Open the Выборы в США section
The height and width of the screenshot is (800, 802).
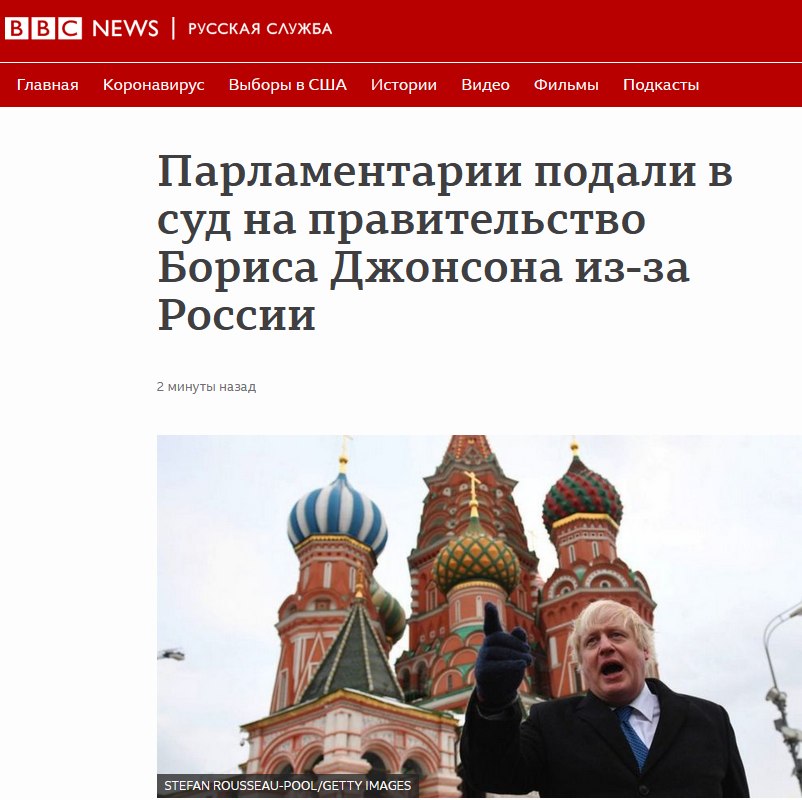287,84
